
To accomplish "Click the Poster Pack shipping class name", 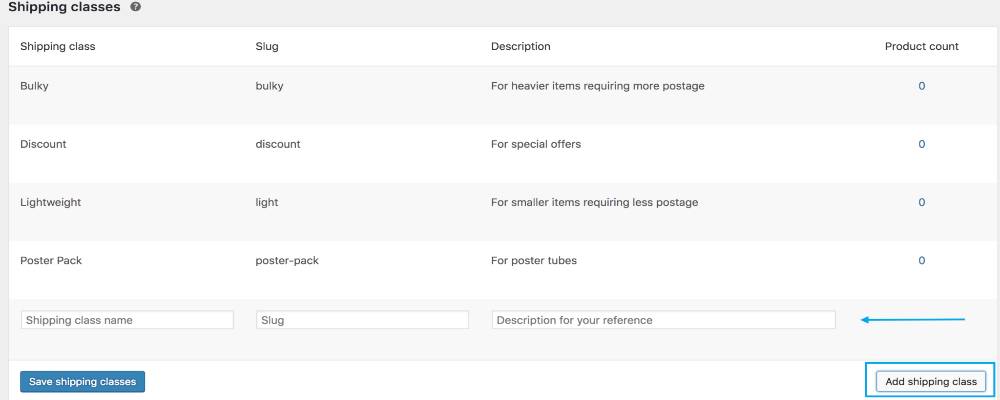I will [x=51, y=261].
